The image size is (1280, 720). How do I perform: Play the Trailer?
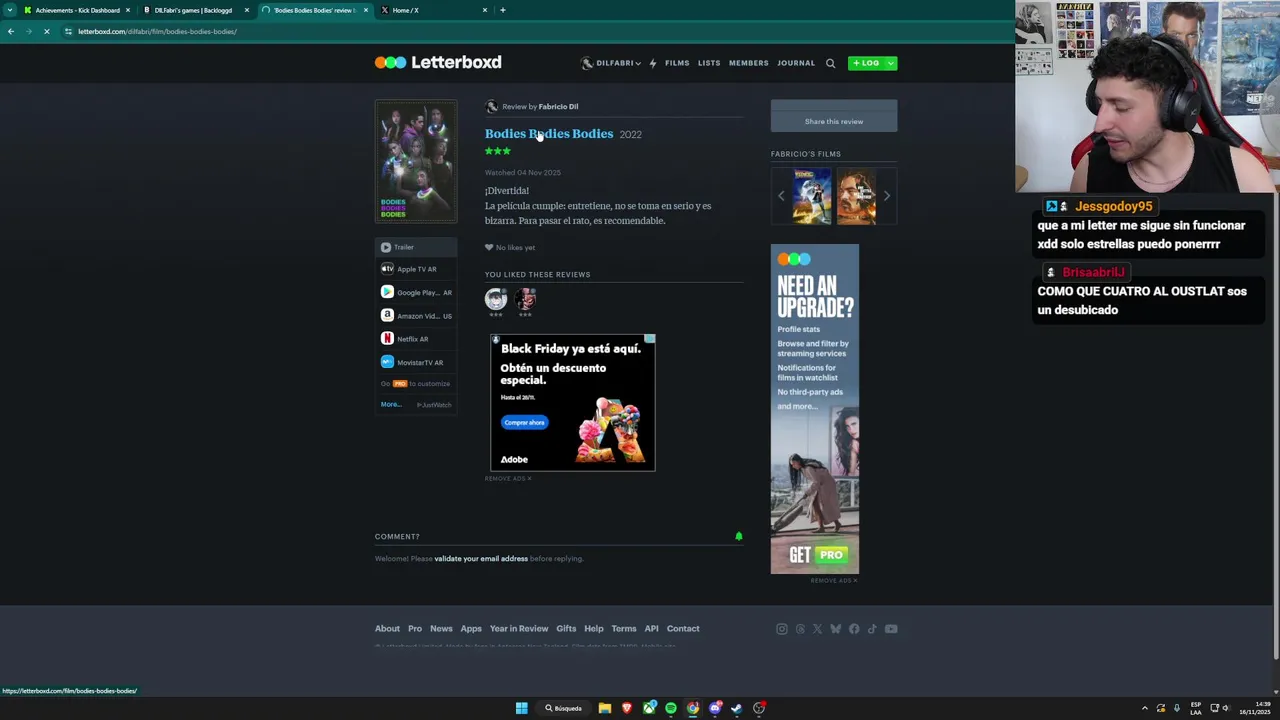click(x=416, y=247)
